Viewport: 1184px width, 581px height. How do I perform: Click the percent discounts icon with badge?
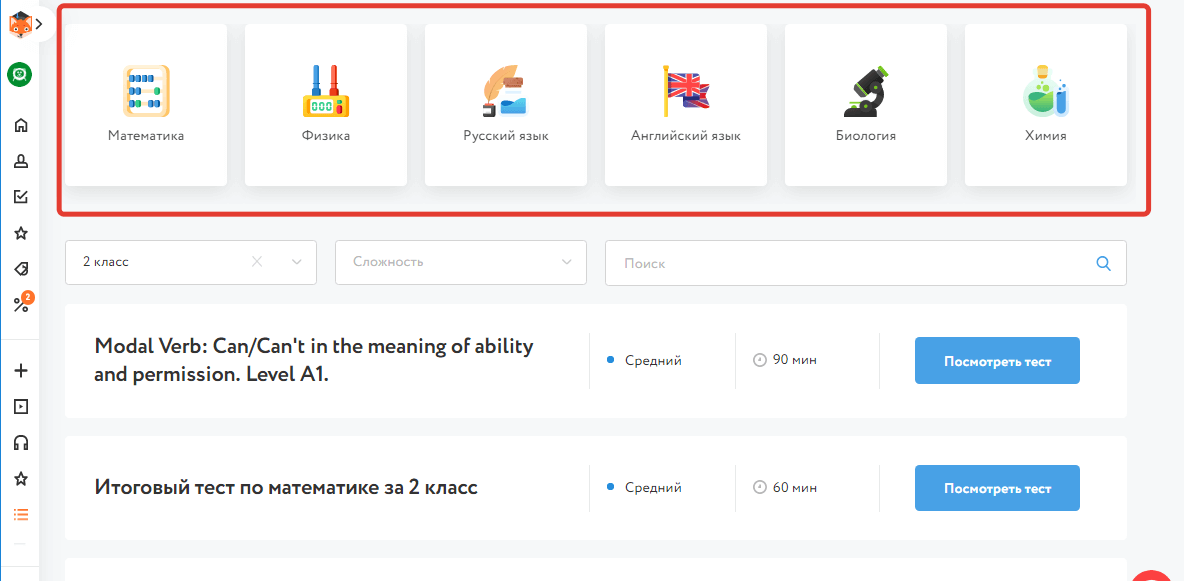pos(20,305)
